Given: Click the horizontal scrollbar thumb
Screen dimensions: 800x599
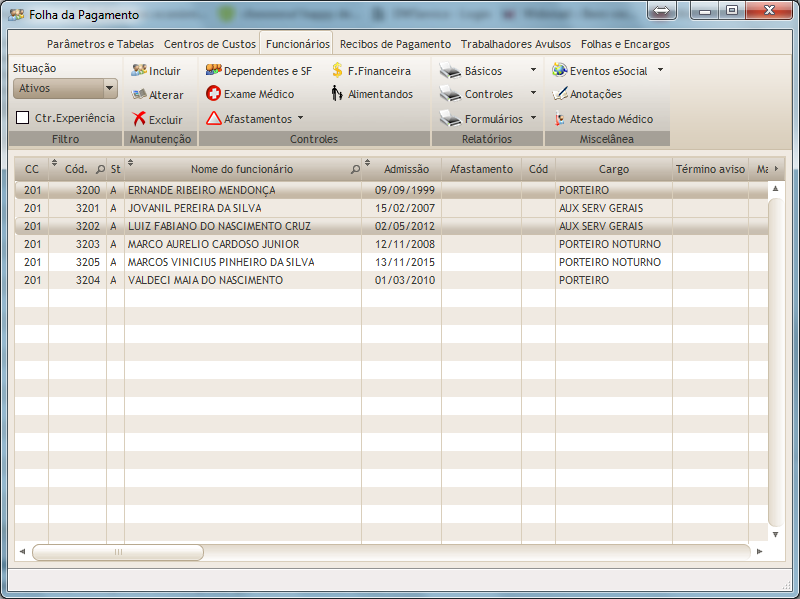Looking at the screenshot, I should click(x=118, y=552).
